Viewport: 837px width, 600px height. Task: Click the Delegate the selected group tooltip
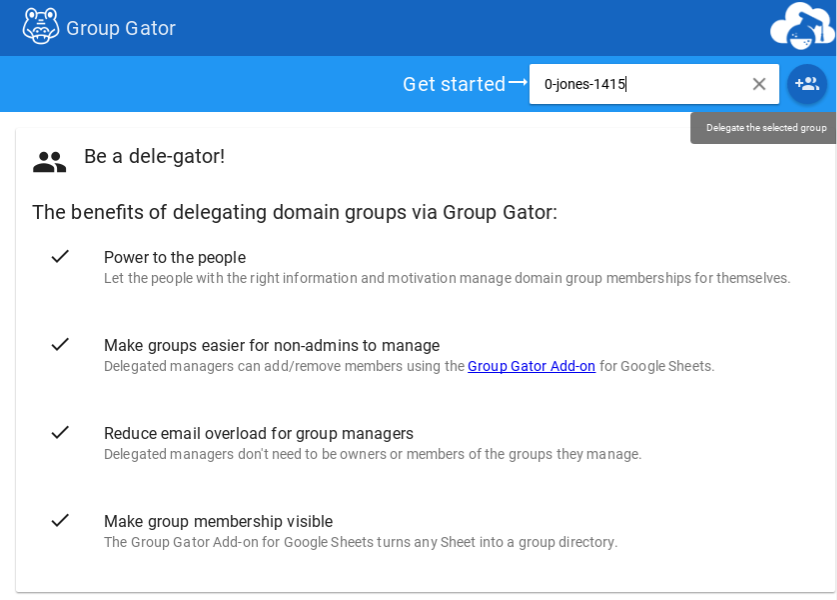pos(766,128)
